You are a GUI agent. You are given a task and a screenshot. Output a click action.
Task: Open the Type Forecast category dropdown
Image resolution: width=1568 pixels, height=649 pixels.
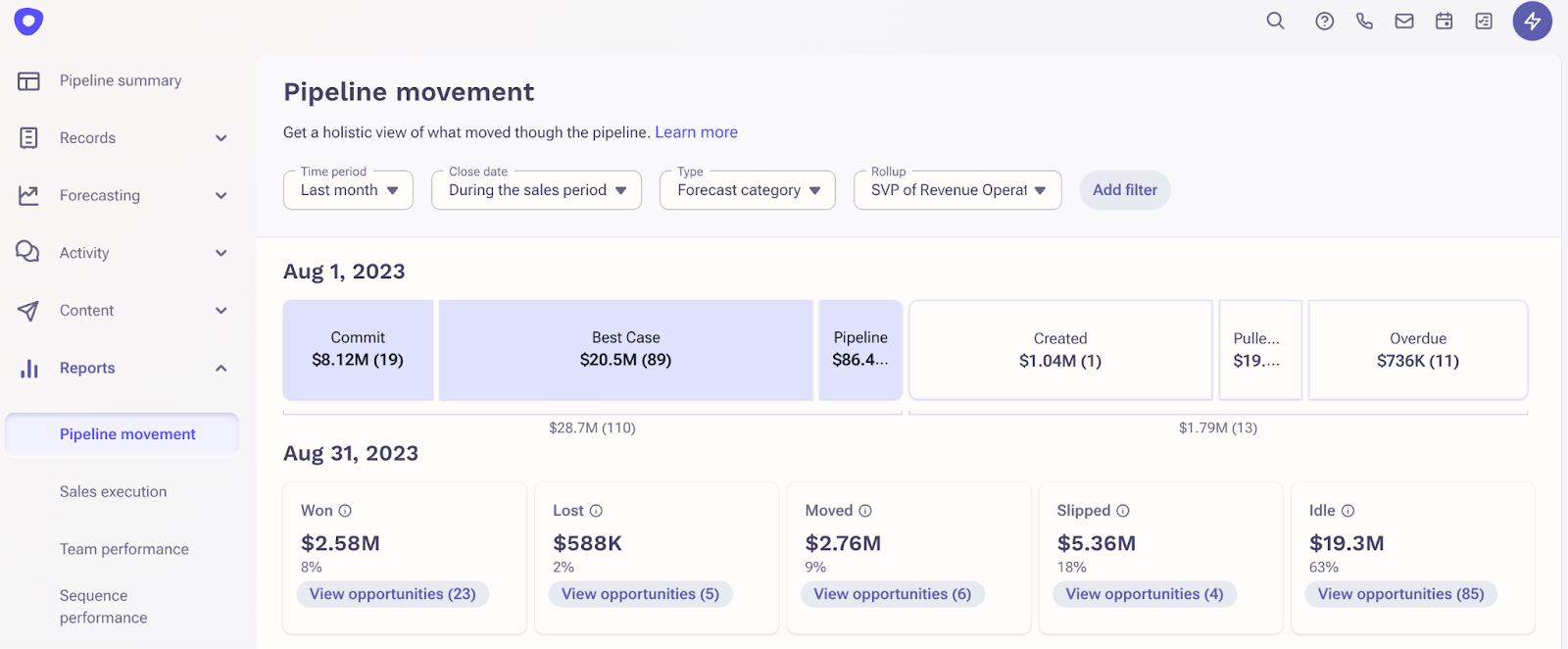pyautogui.click(x=747, y=190)
